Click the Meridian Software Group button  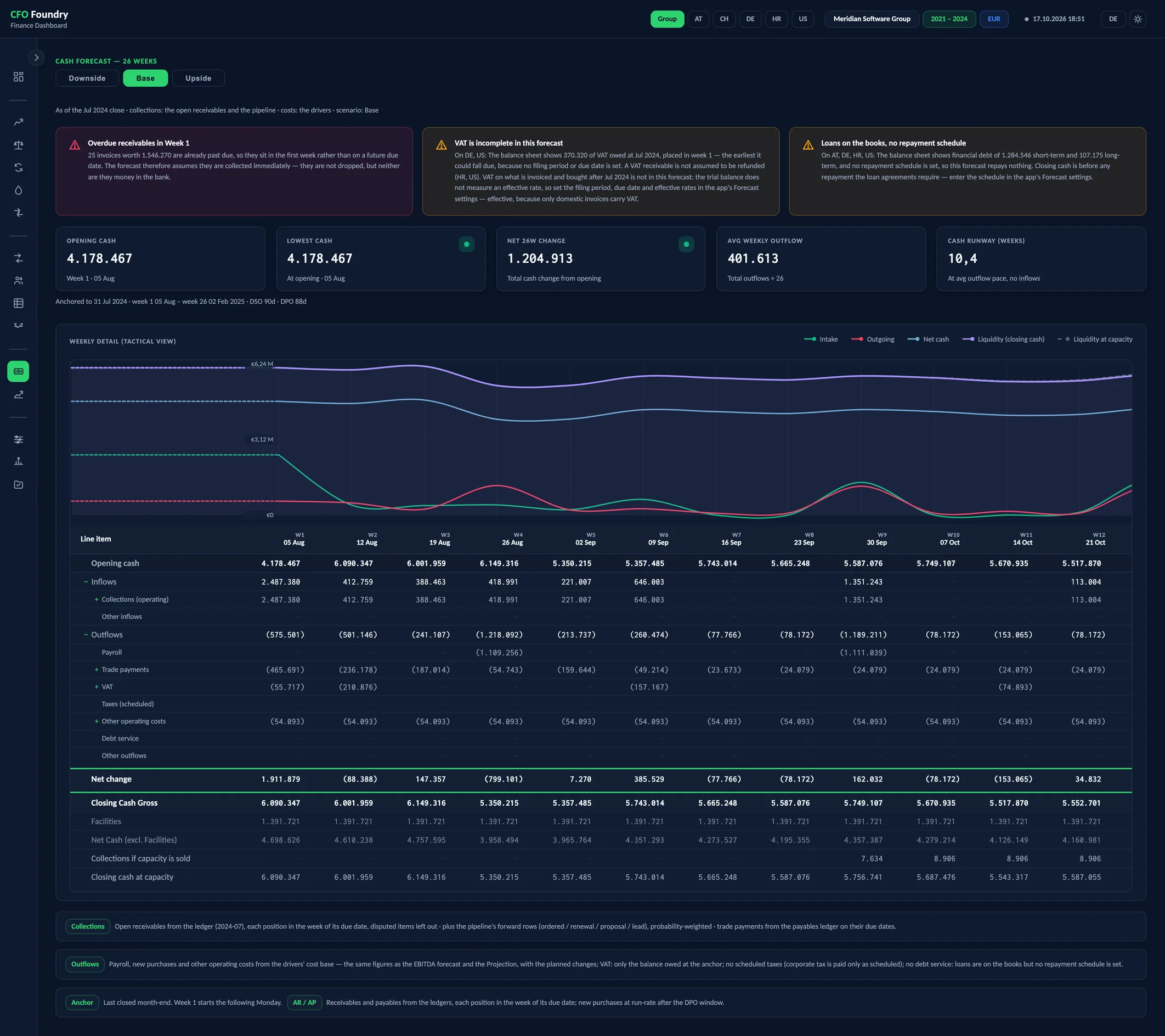tap(872, 19)
